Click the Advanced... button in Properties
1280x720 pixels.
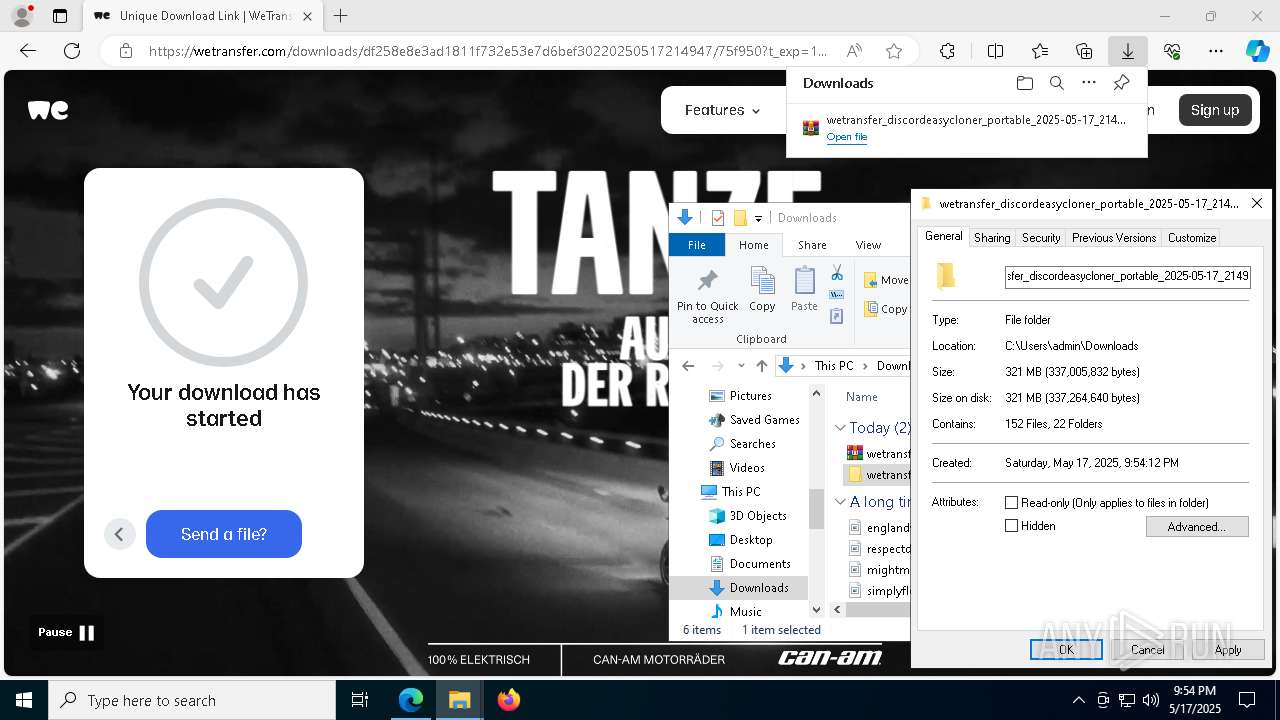coord(1197,527)
